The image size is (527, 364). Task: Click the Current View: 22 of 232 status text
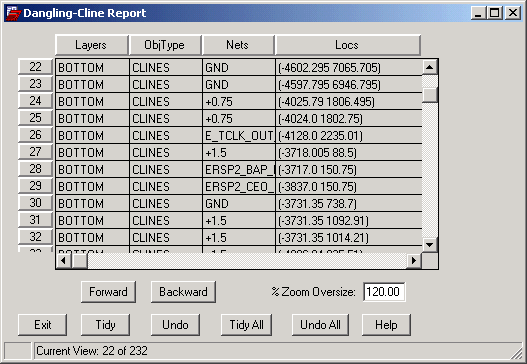click(x=92, y=351)
